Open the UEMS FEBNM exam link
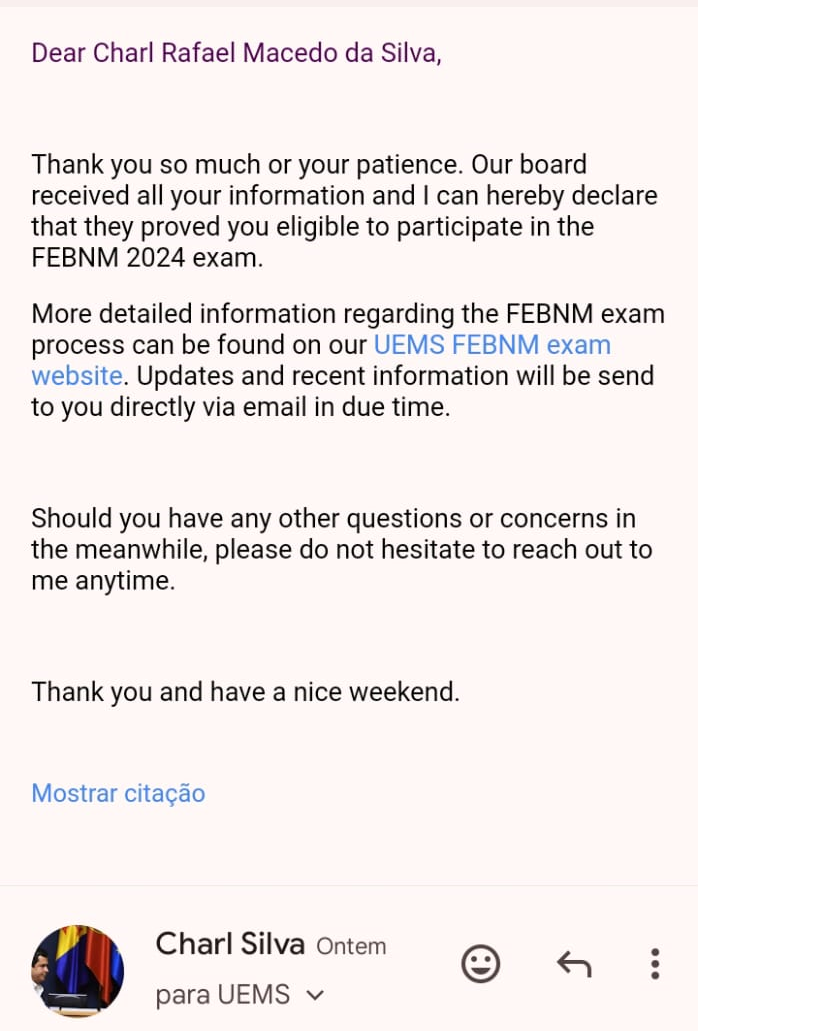Viewport: 837px width, 1031px height. click(492, 345)
